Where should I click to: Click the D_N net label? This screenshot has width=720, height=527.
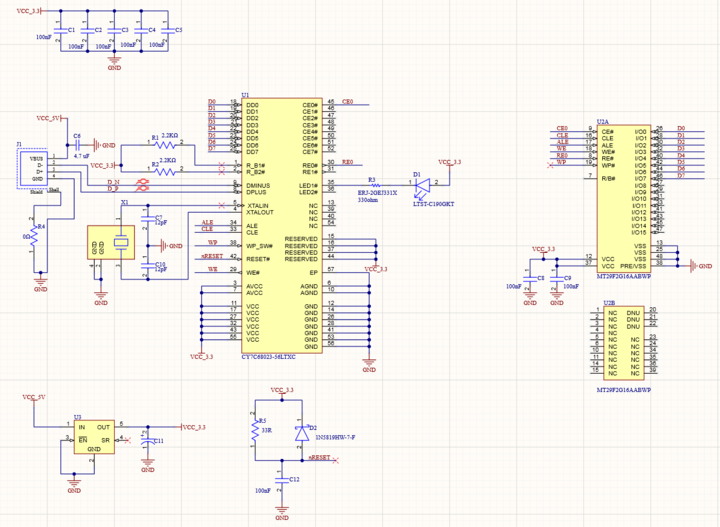(x=113, y=183)
